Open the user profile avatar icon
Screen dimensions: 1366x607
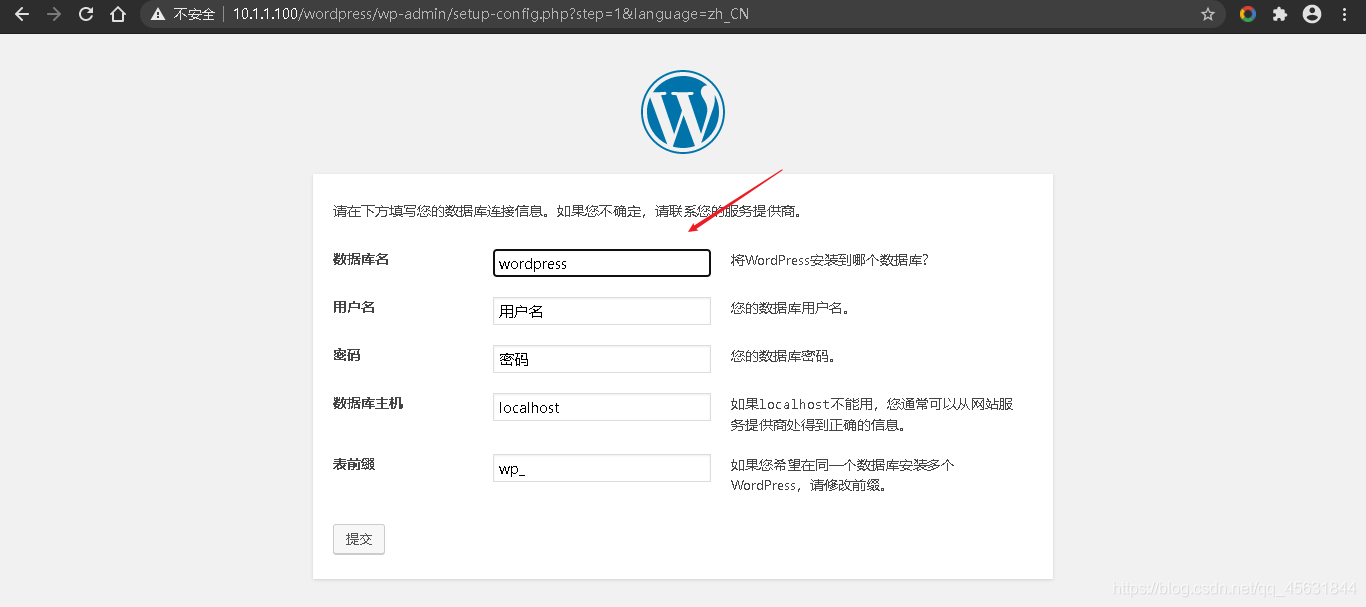click(x=1312, y=14)
